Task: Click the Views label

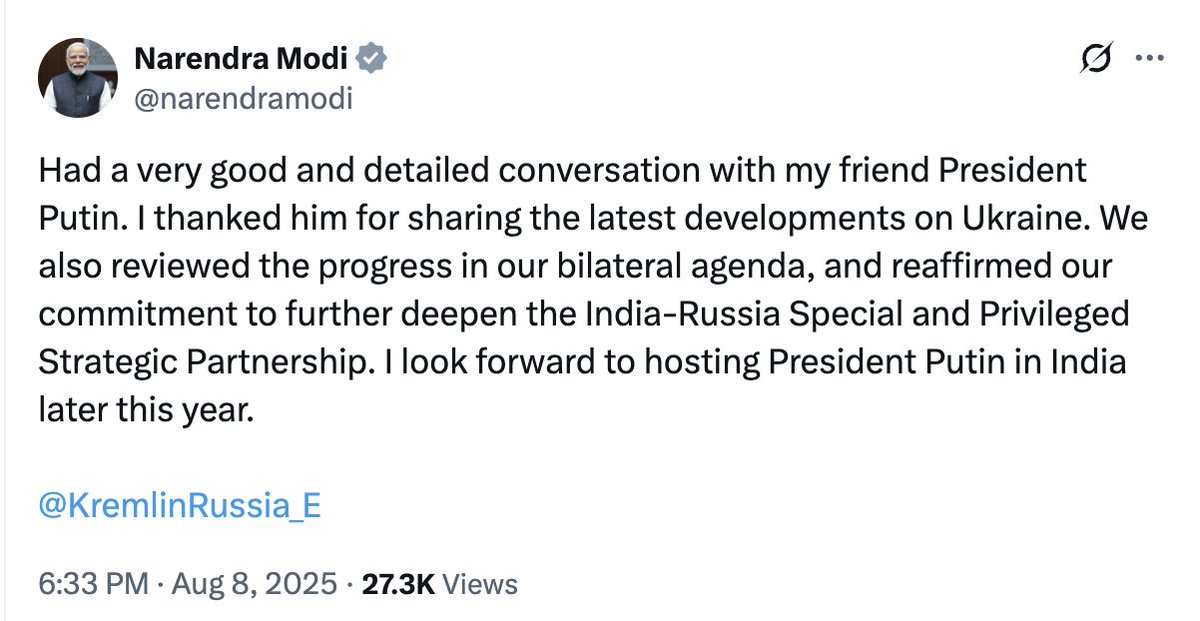Action: pyautogui.click(x=480, y=584)
